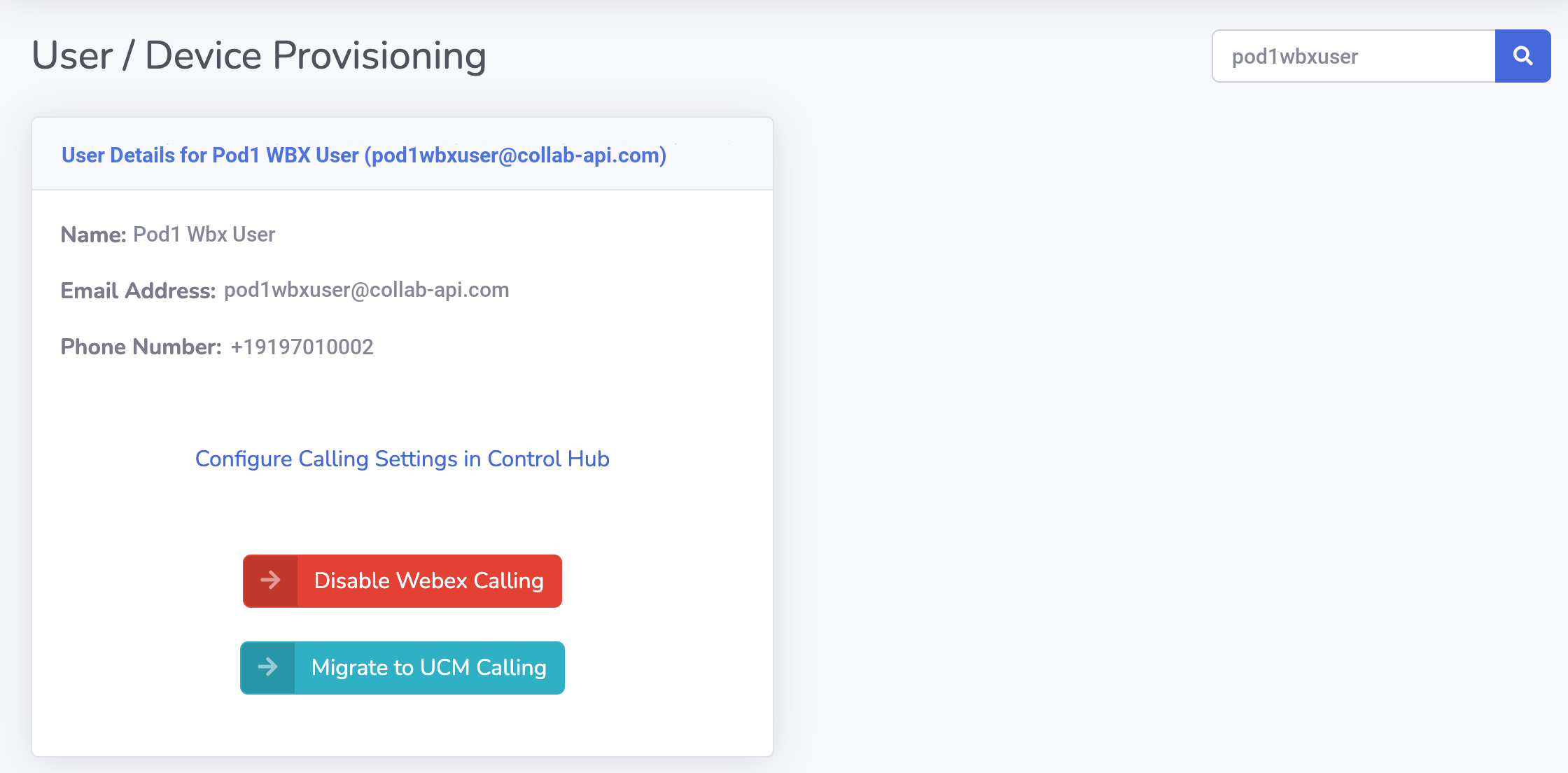
Task: Click the blue magnifier search button
Action: (1522, 56)
